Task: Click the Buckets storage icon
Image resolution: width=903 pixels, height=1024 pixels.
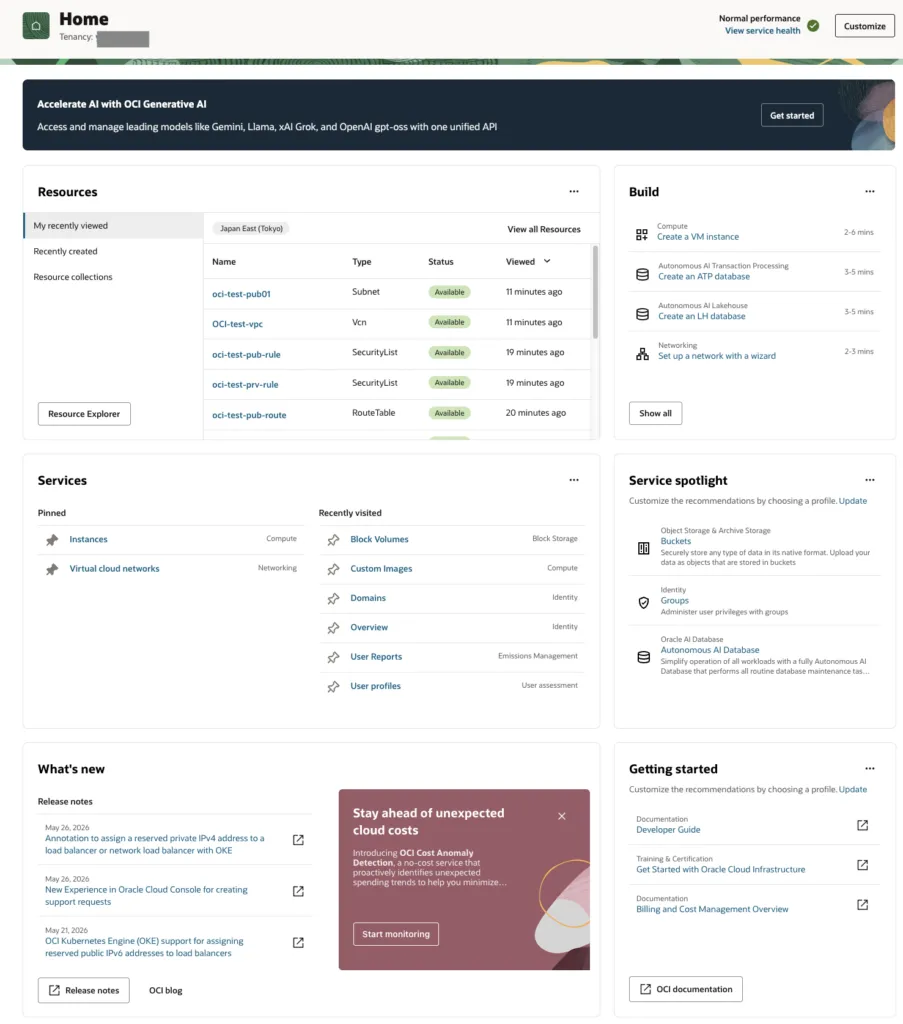Action: tap(644, 548)
